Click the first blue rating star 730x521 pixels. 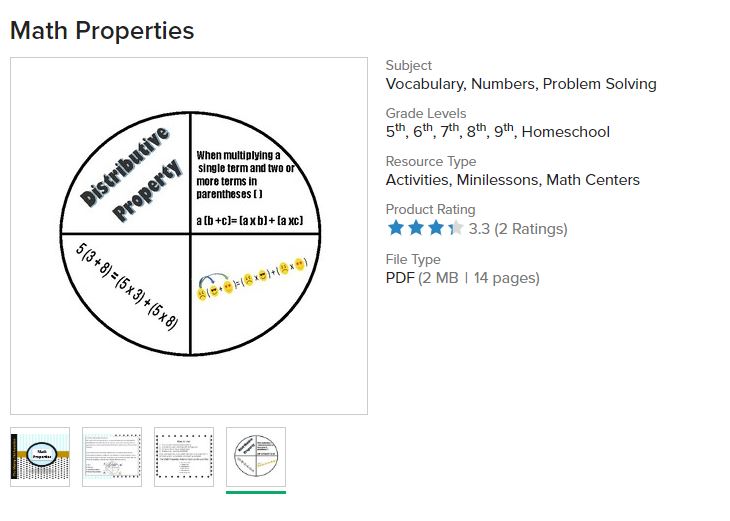tap(396, 228)
